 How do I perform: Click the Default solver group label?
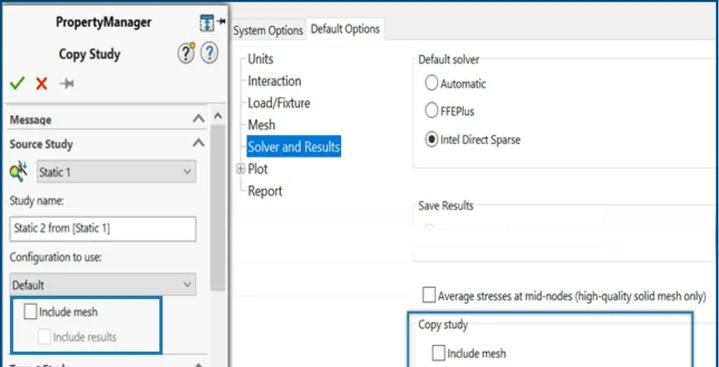coord(449,59)
